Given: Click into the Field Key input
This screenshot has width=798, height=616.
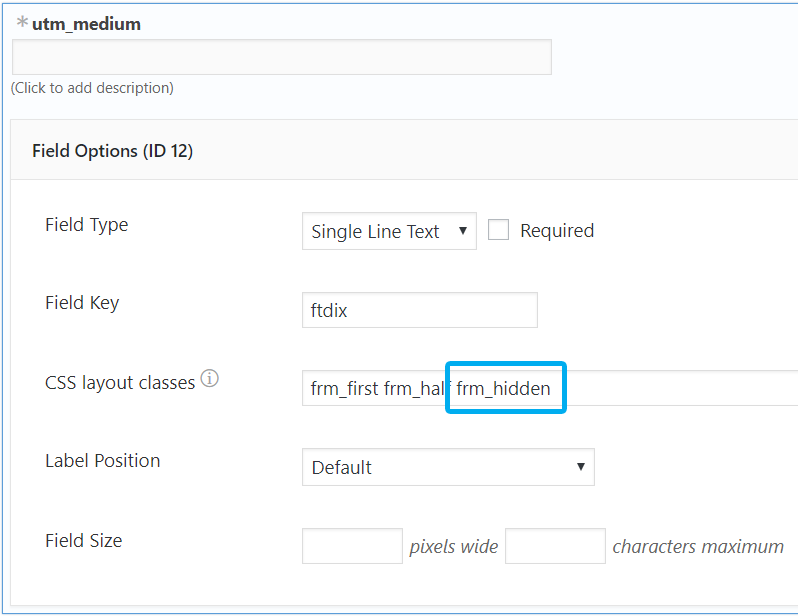Looking at the screenshot, I should tap(419, 310).
